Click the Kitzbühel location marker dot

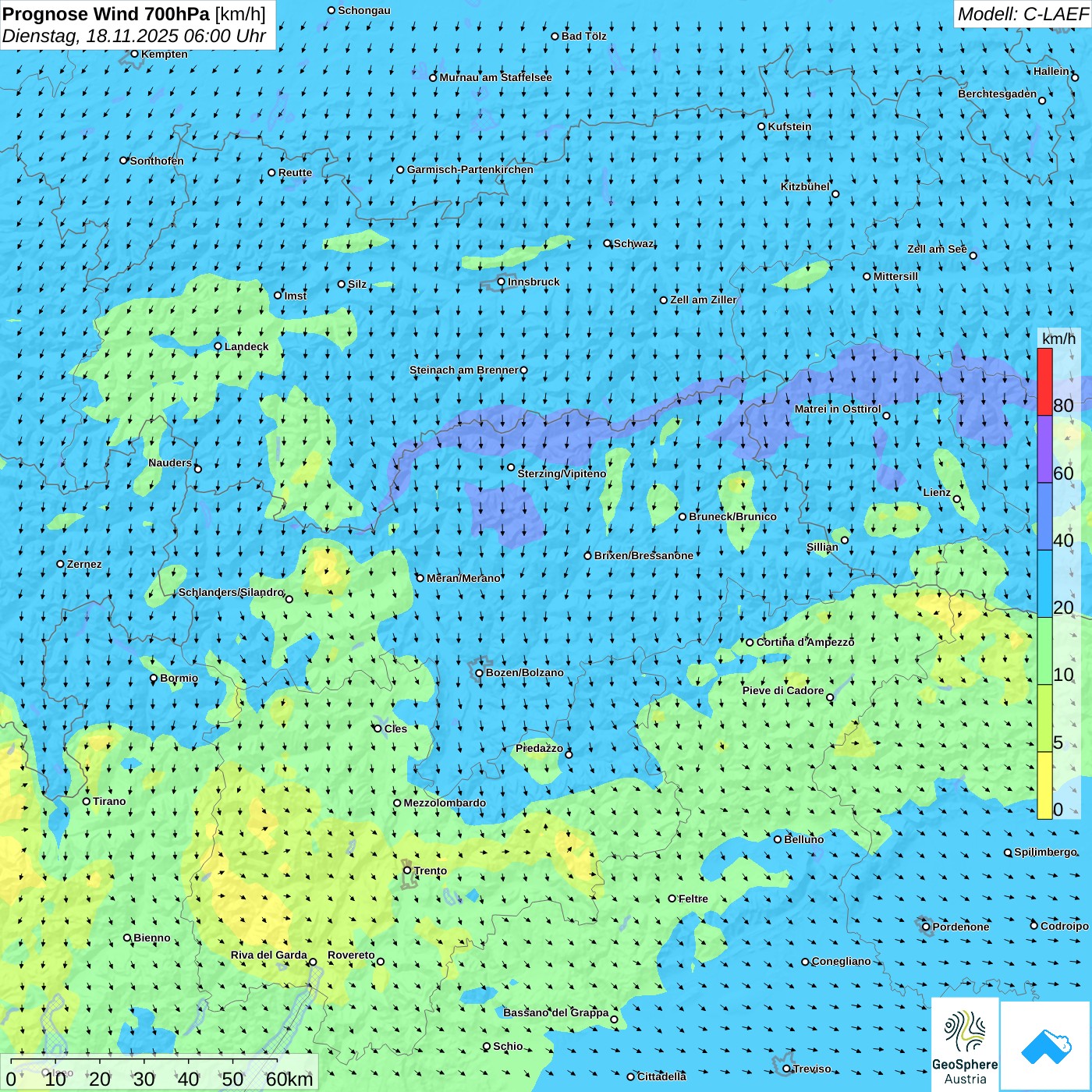pos(835,194)
